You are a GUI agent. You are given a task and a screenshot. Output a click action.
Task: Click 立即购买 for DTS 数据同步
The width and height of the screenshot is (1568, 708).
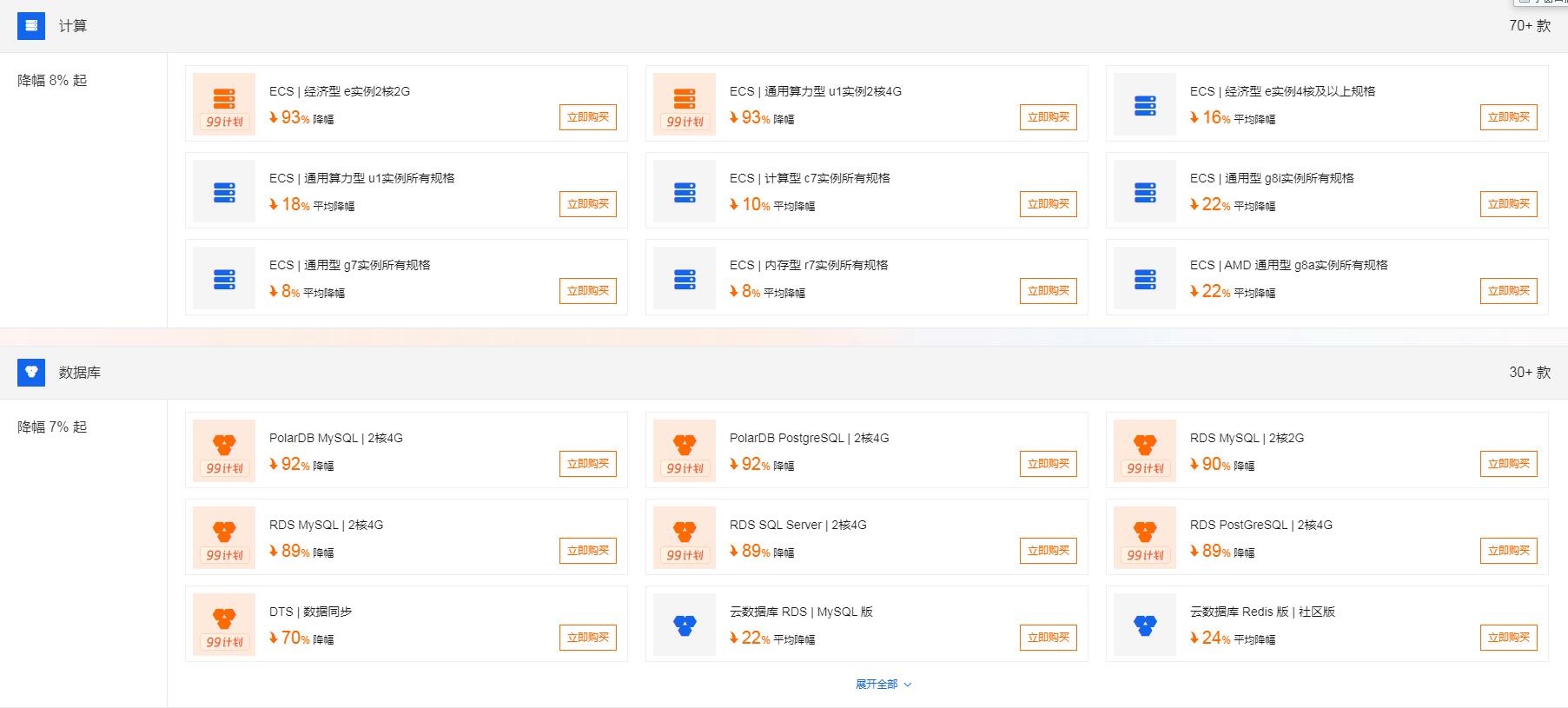point(588,638)
